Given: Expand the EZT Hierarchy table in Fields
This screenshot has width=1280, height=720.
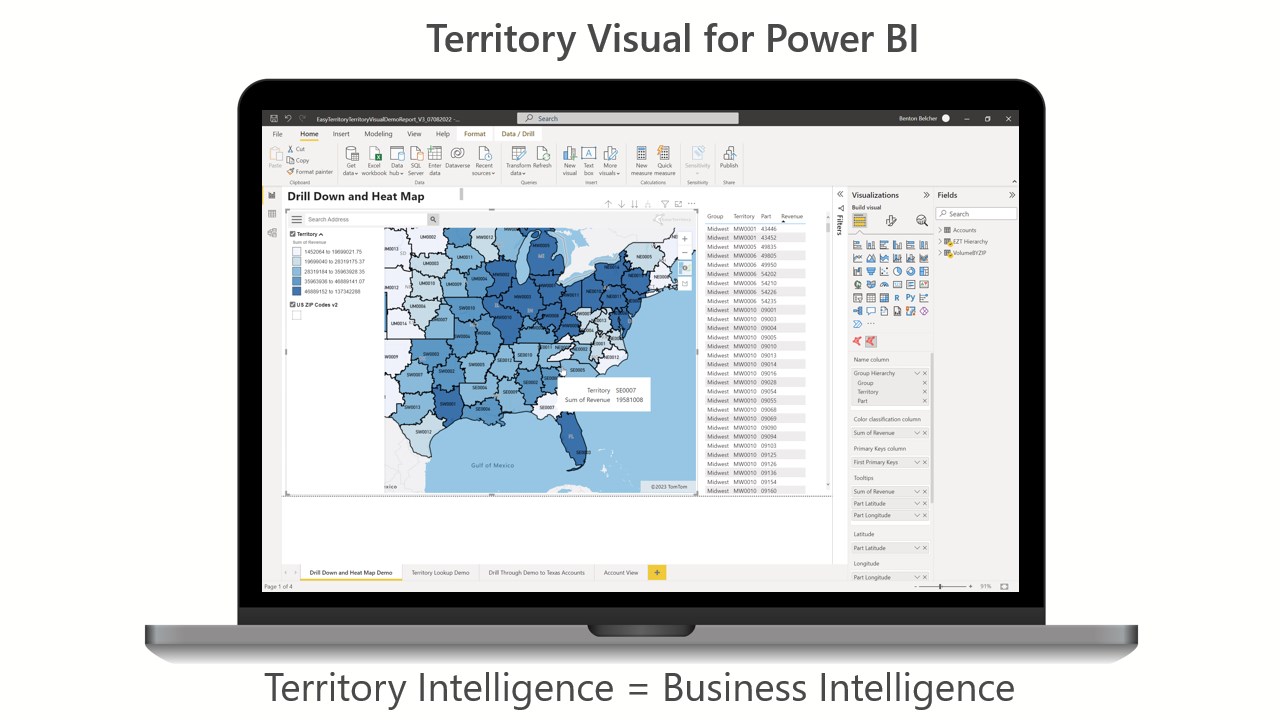Looking at the screenshot, I should click(x=940, y=241).
